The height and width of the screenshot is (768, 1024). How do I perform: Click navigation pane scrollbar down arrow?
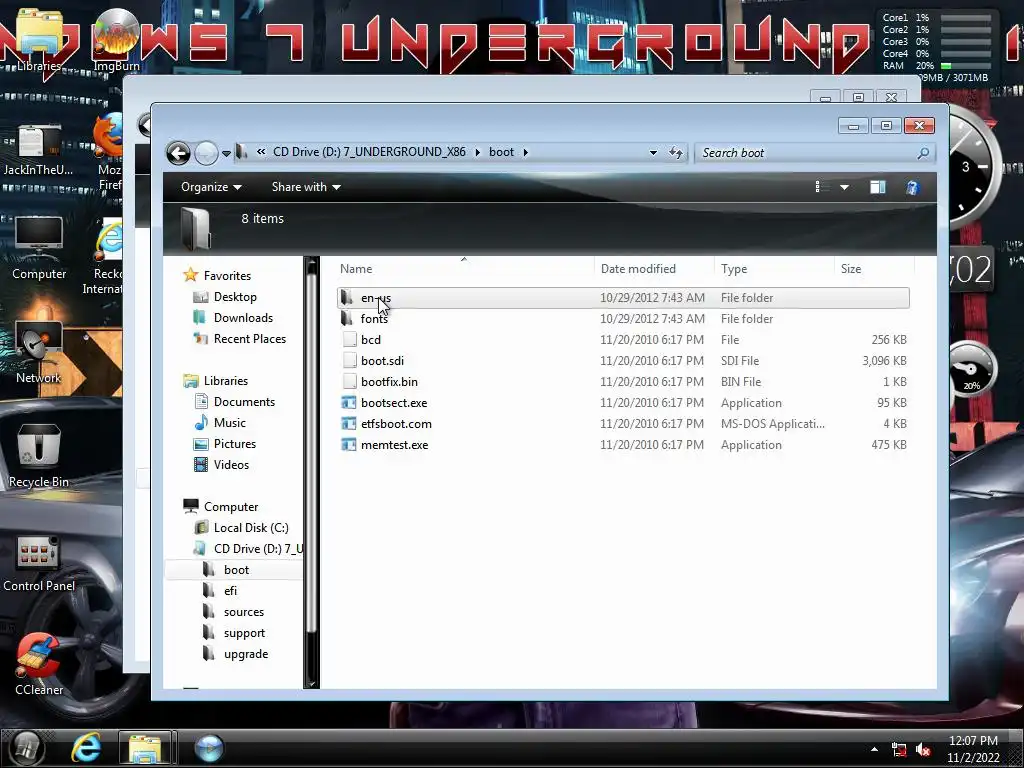pyautogui.click(x=312, y=682)
